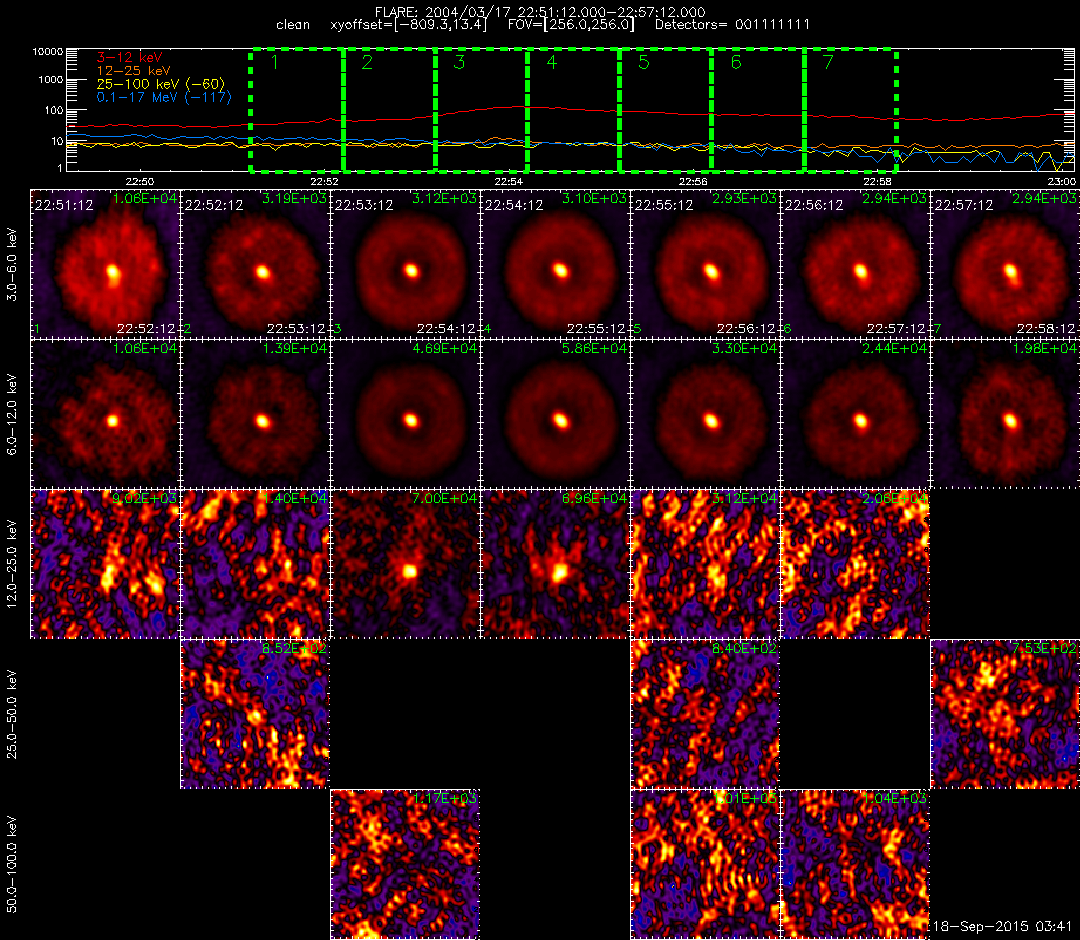The width and height of the screenshot is (1080, 940).
Task: Click interval marker 2 in the light curve
Action: pos(367,63)
